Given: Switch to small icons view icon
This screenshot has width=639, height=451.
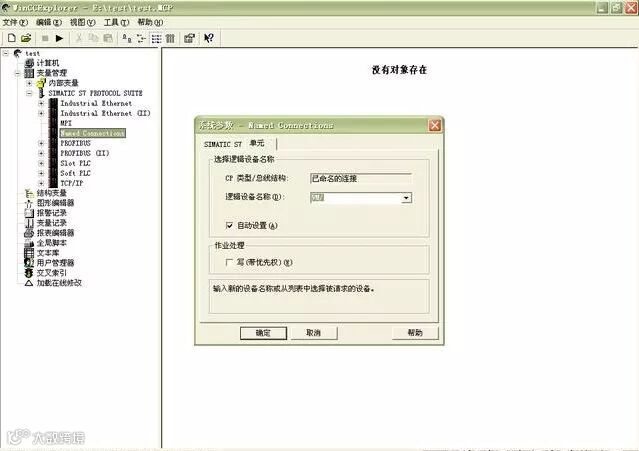Looking at the screenshot, I should click(x=141, y=38).
